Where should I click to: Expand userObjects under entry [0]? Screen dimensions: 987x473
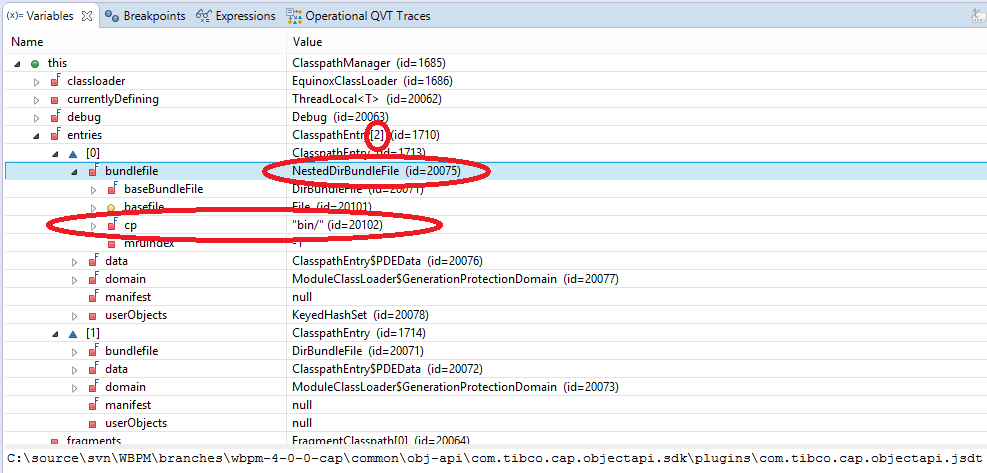click(x=75, y=315)
